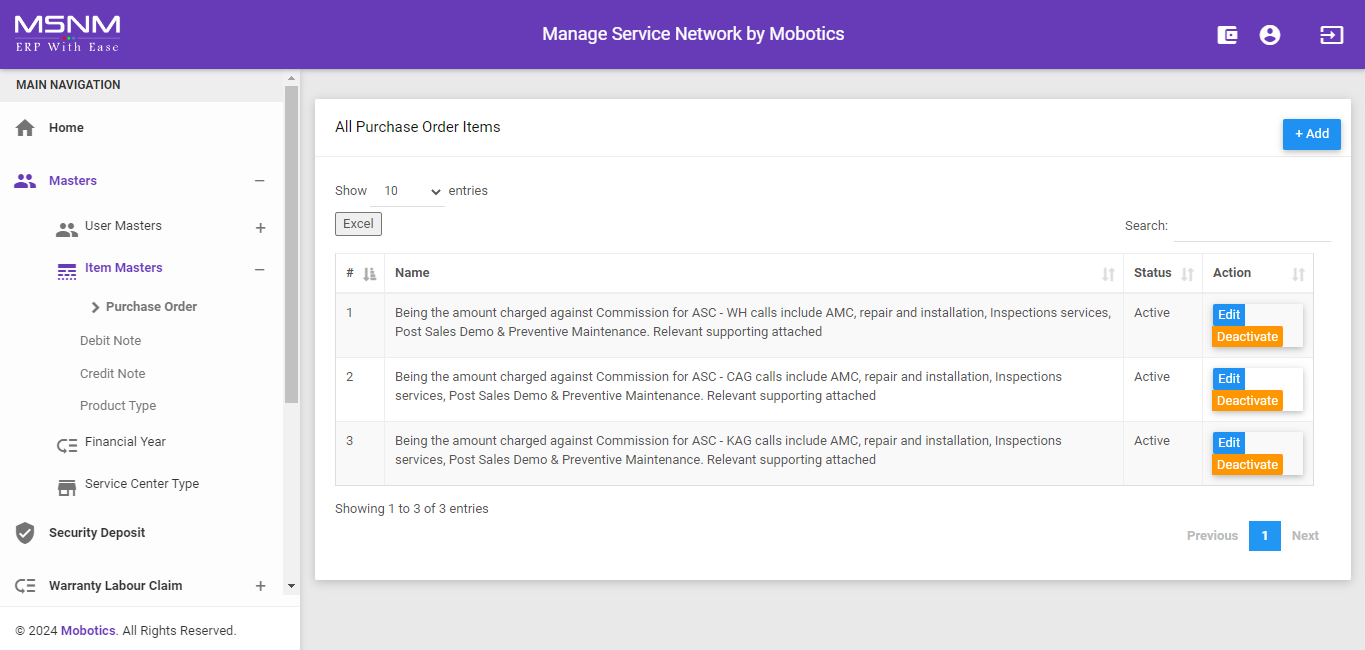Click the logout icon in header
Image resolution: width=1365 pixels, height=650 pixels.
(1331, 35)
